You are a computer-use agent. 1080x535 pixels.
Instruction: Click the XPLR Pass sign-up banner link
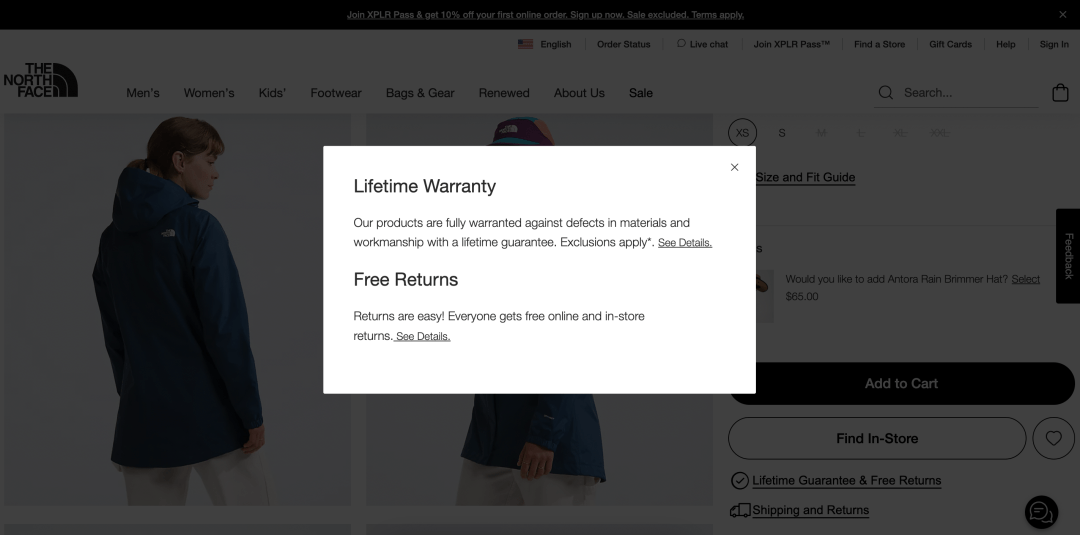pos(545,14)
